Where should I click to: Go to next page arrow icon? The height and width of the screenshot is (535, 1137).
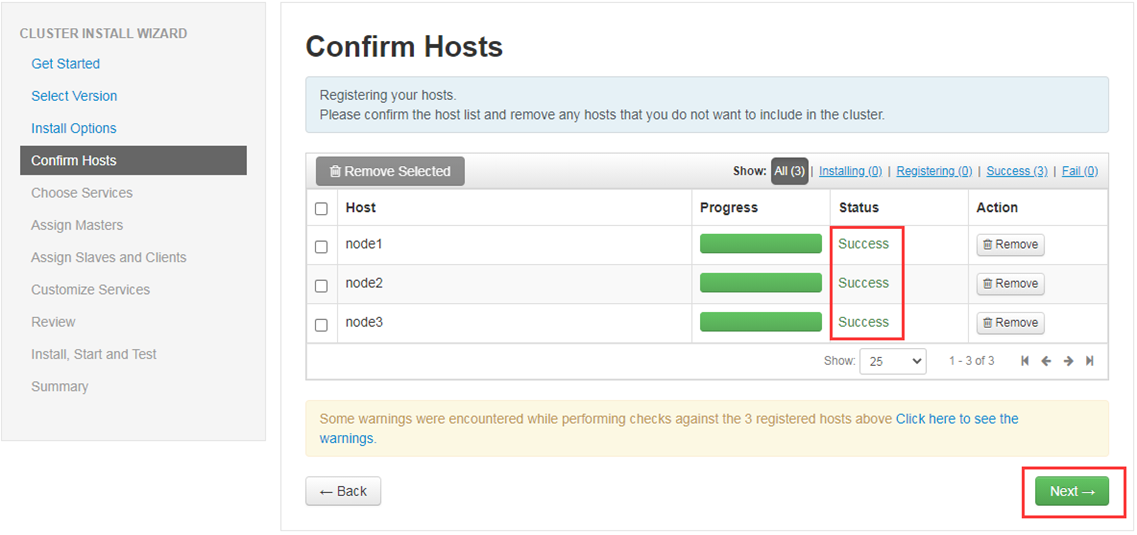[x=1068, y=361]
